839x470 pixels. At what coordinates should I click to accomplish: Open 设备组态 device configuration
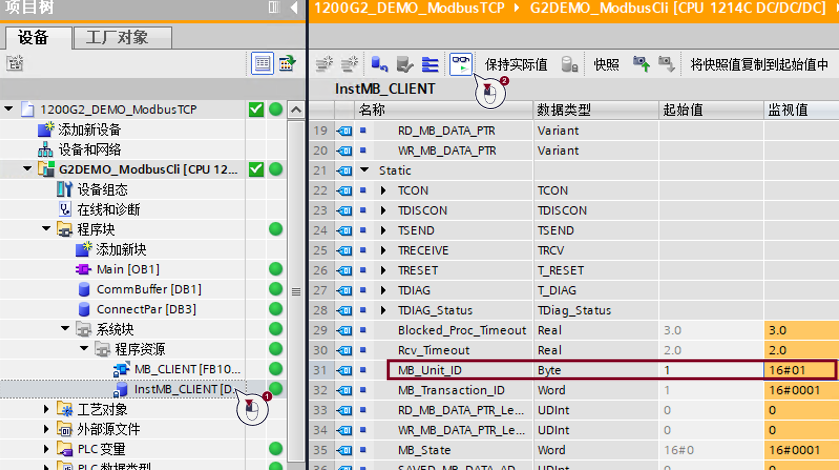tap(102, 189)
